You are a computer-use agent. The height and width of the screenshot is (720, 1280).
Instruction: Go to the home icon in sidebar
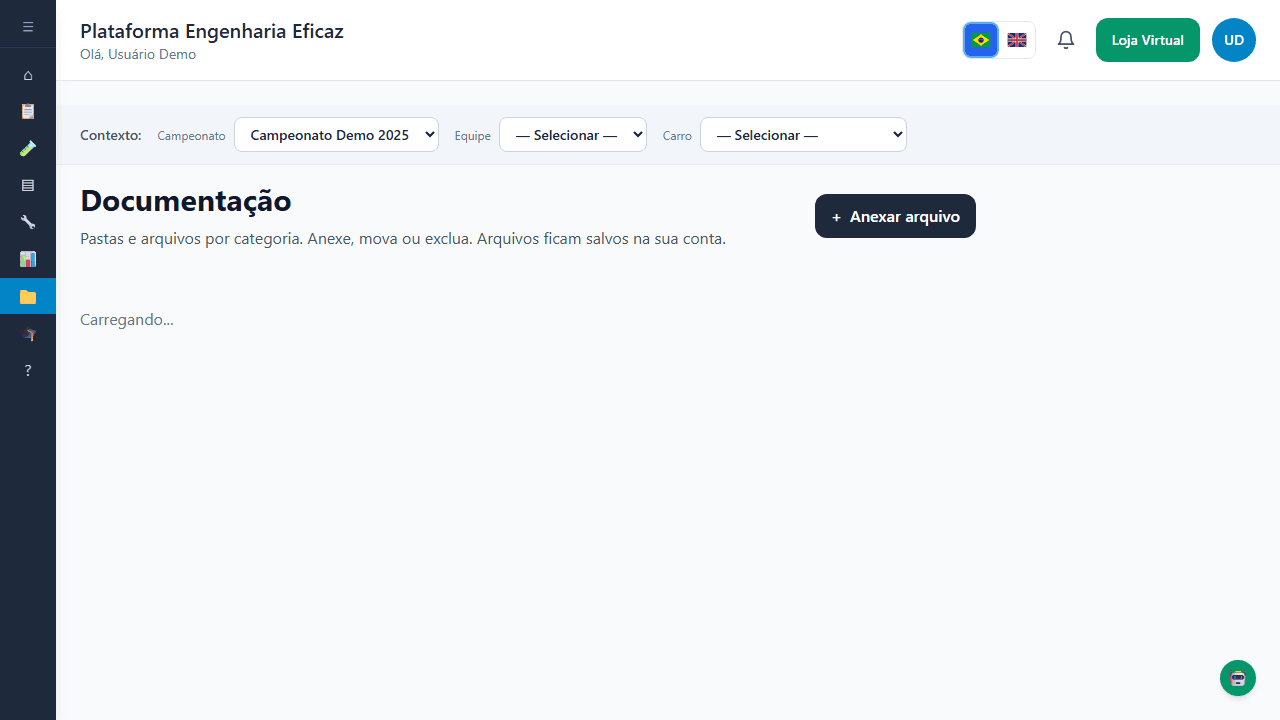point(28,75)
